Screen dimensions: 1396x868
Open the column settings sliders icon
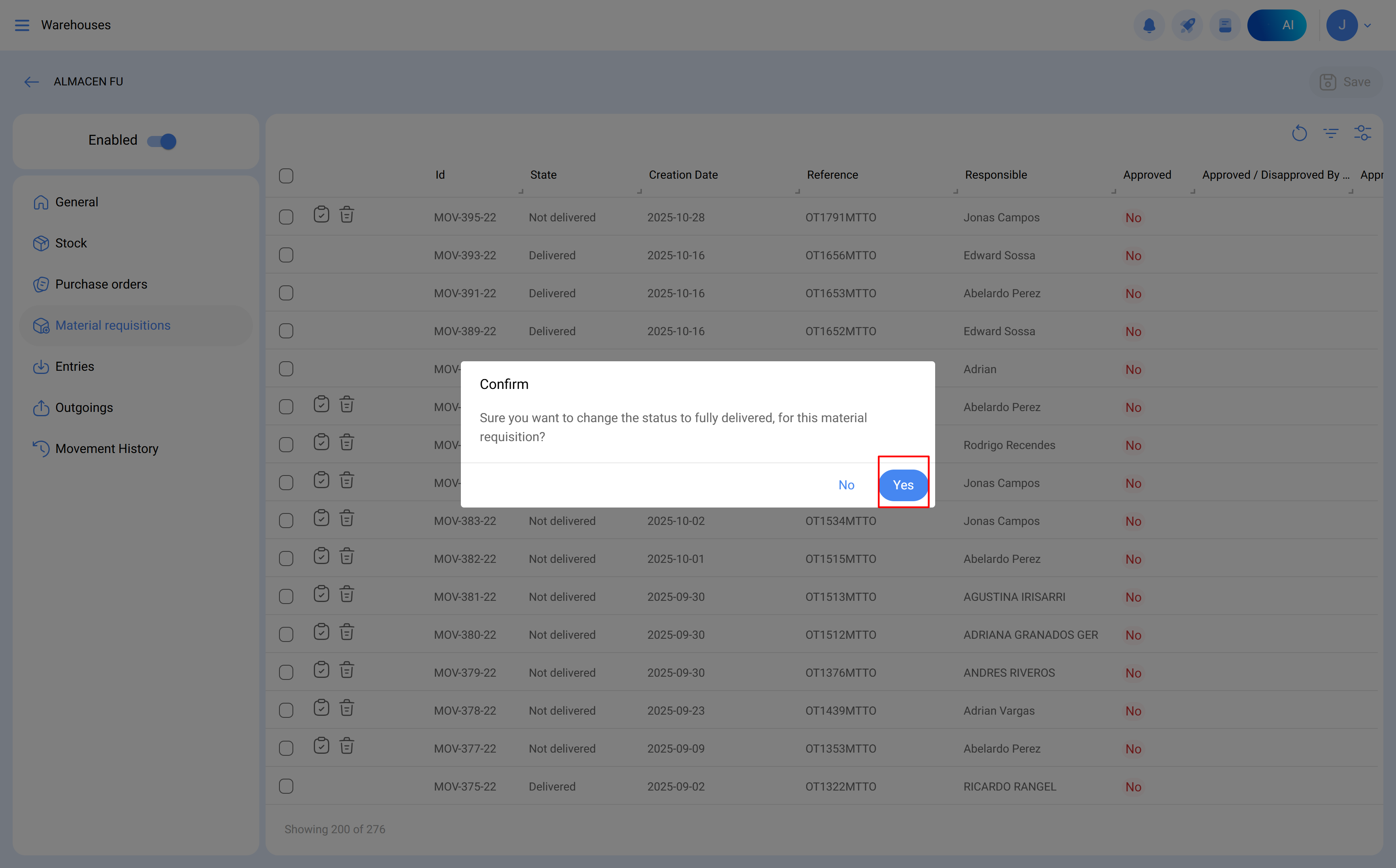pos(1363,134)
